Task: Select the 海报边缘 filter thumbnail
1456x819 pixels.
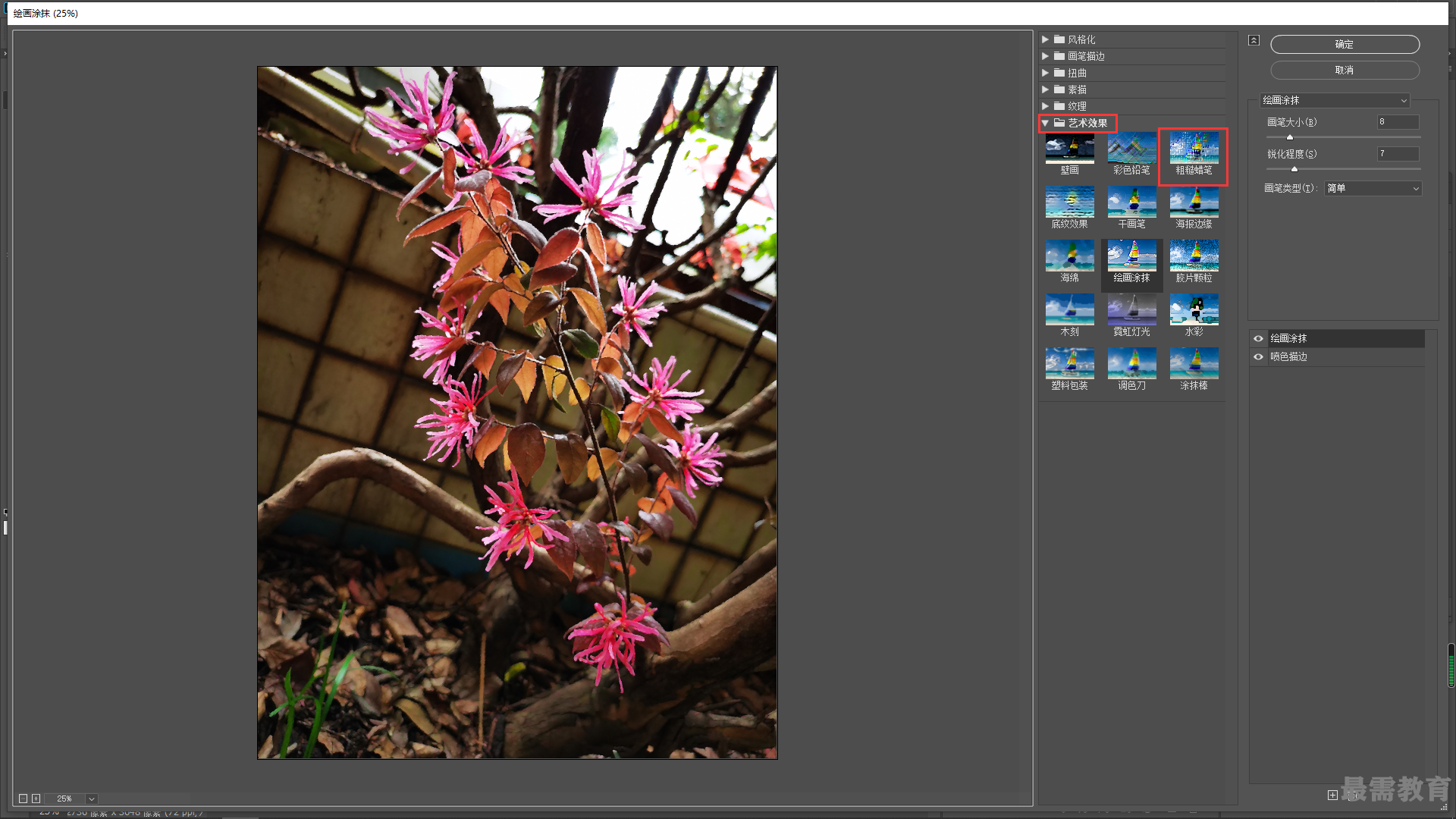Action: 1194,202
